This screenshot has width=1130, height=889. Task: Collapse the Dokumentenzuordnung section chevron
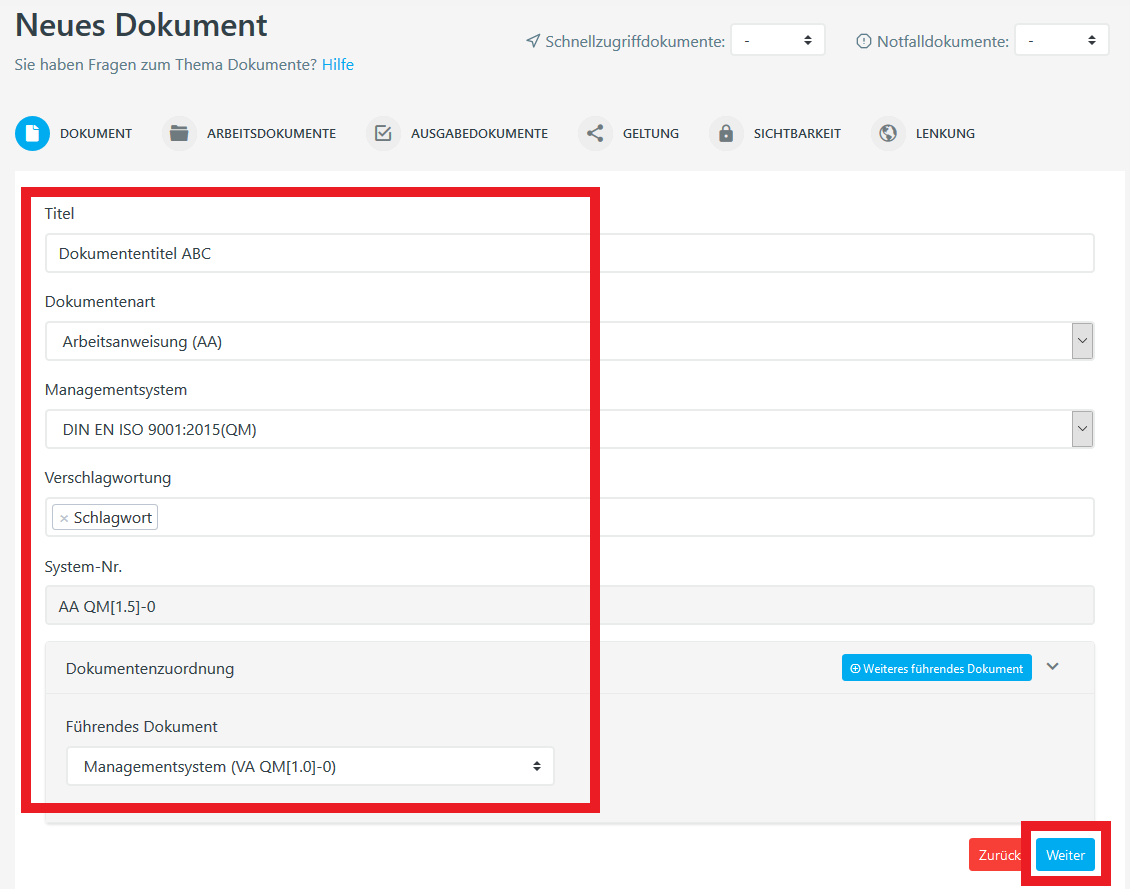point(1052,666)
